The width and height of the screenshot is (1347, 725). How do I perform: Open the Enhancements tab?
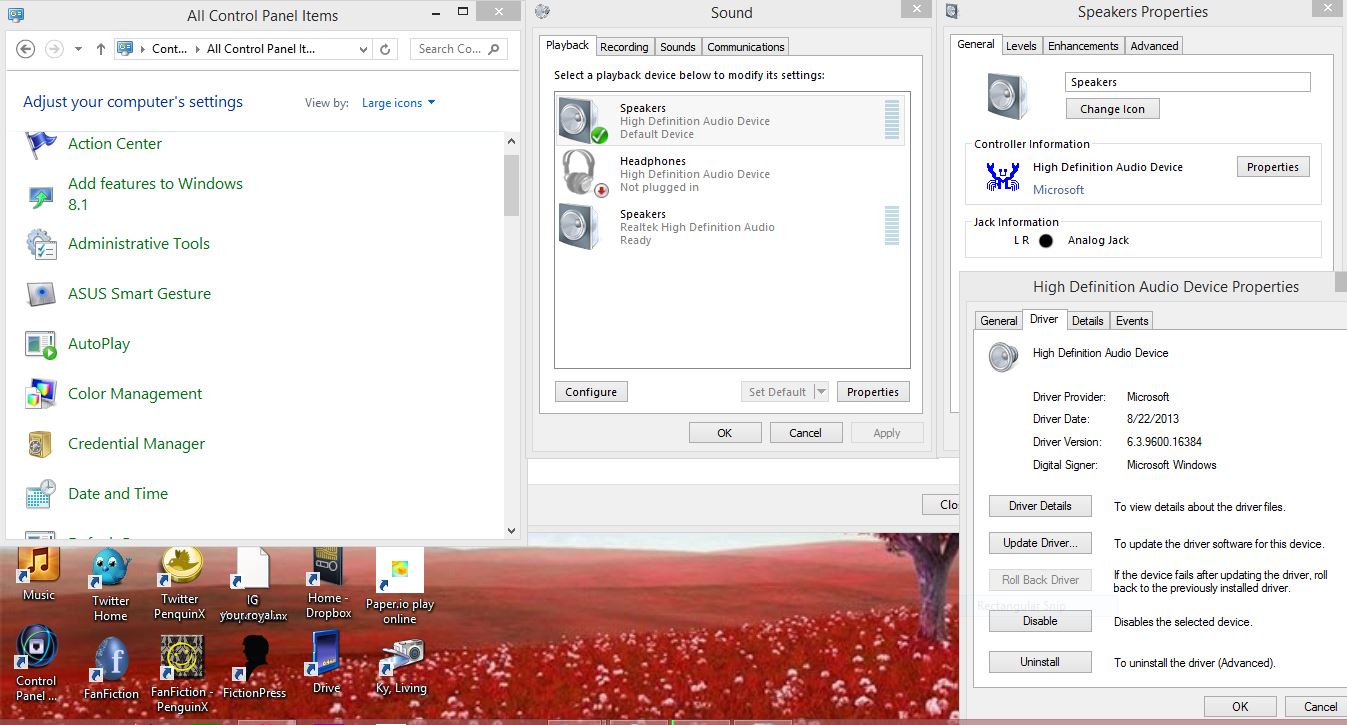pos(1083,46)
